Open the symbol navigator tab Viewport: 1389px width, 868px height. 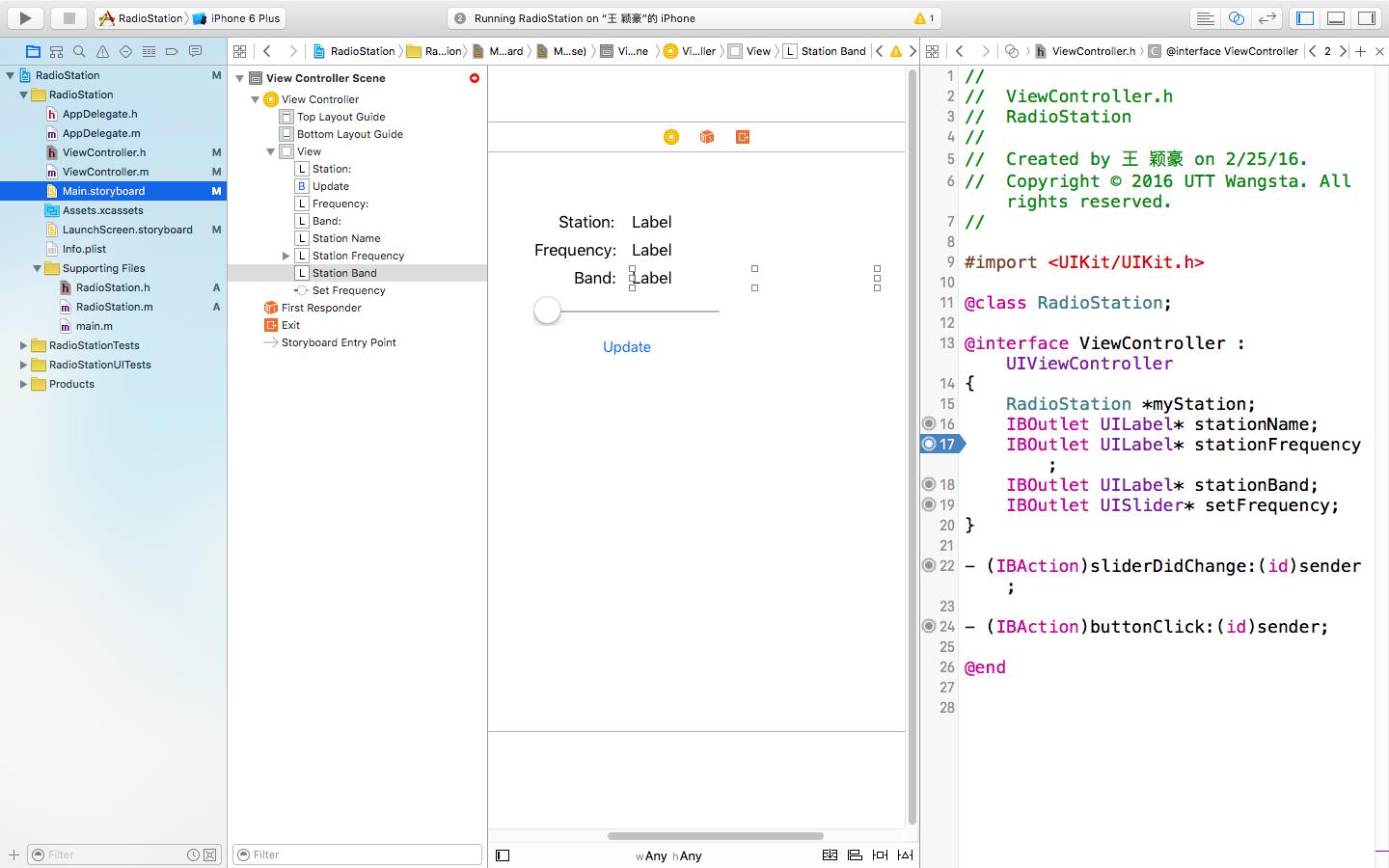pyautogui.click(x=56, y=51)
